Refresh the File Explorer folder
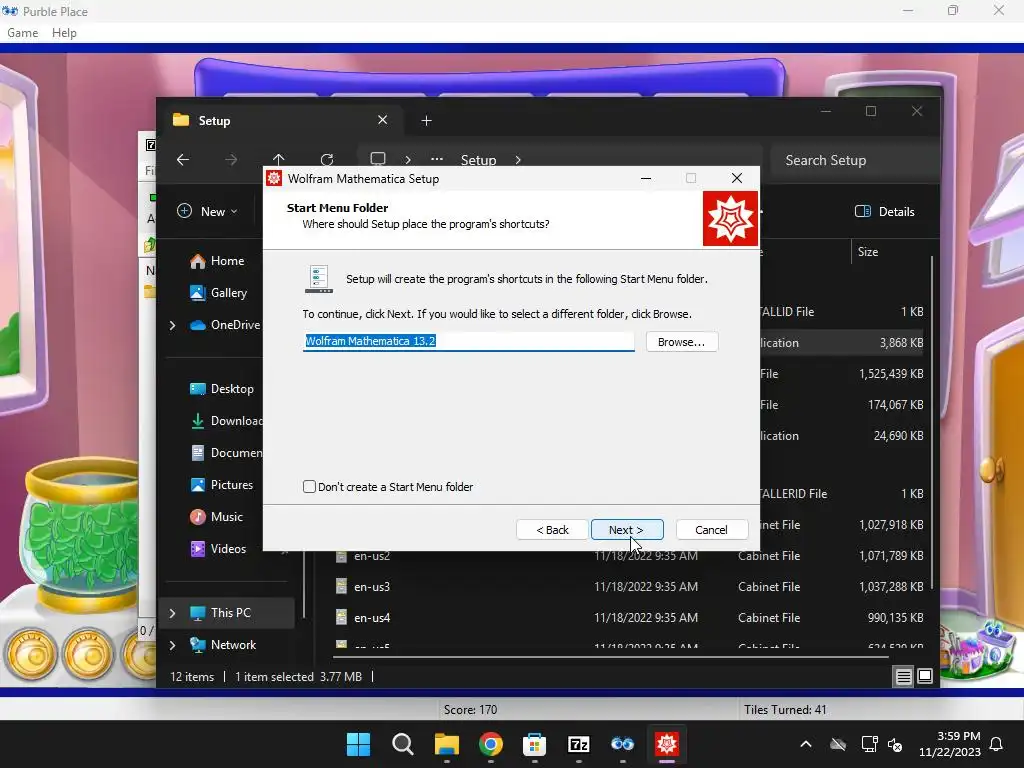1024x768 pixels. (327, 160)
